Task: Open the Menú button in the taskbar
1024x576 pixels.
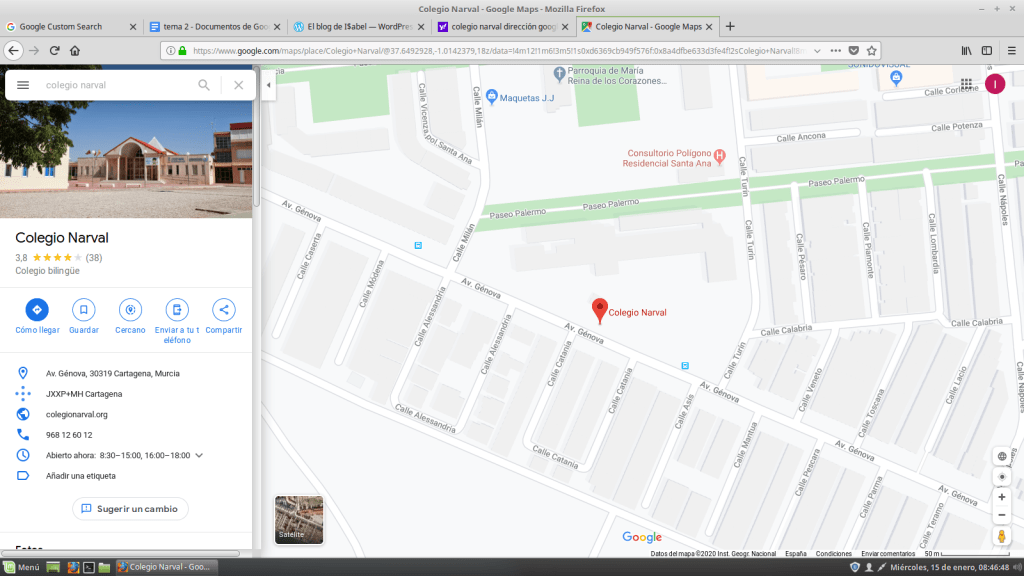Action: [22, 567]
